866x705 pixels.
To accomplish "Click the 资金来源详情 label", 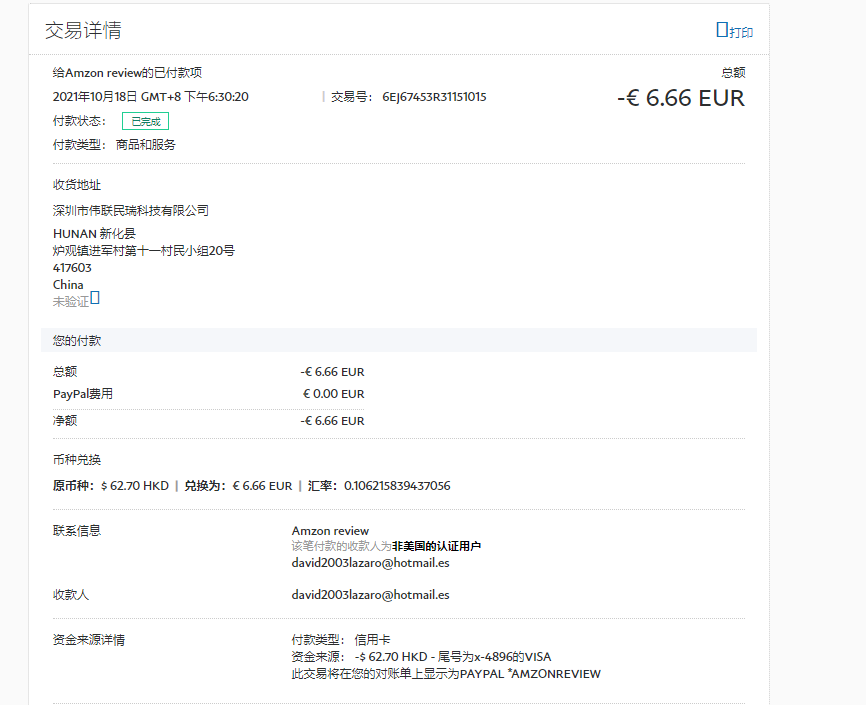I will [89, 640].
